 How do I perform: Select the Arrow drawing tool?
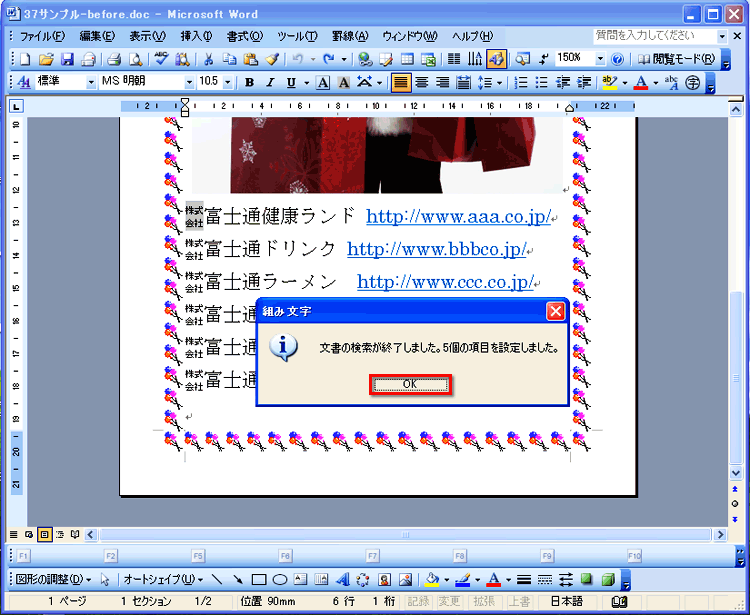[x=238, y=580]
